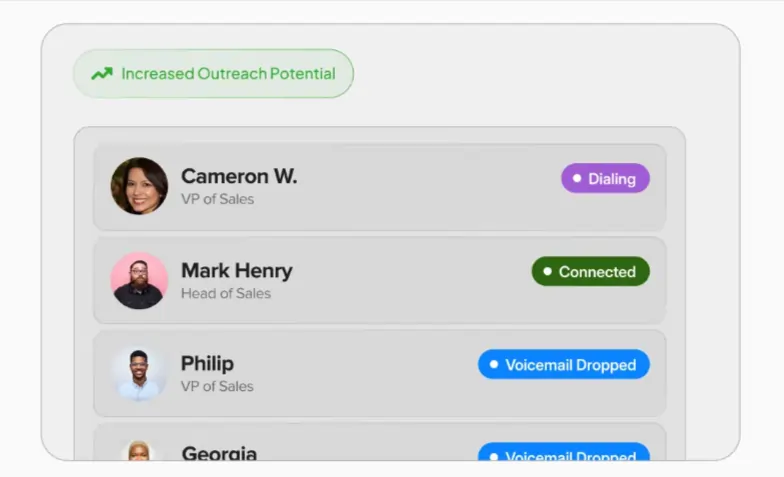Click the green trending-up arrow icon
The height and width of the screenshot is (477, 784).
(x=101, y=74)
